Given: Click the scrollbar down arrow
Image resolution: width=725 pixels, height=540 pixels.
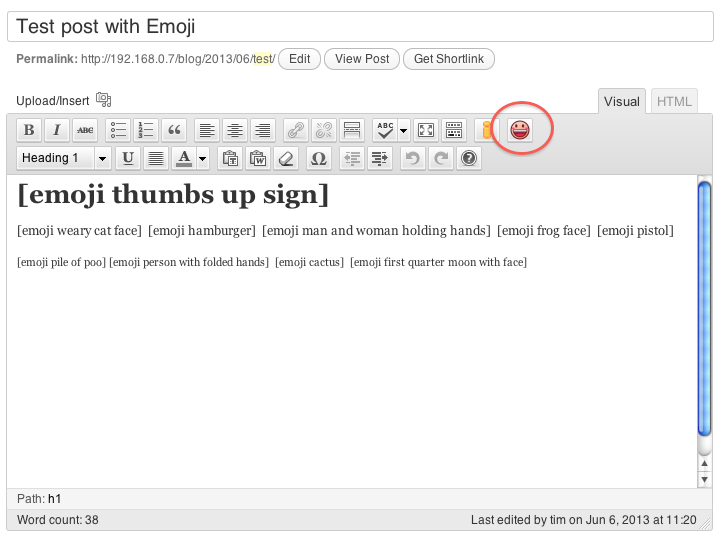Looking at the screenshot, I should pyautogui.click(x=704, y=479).
